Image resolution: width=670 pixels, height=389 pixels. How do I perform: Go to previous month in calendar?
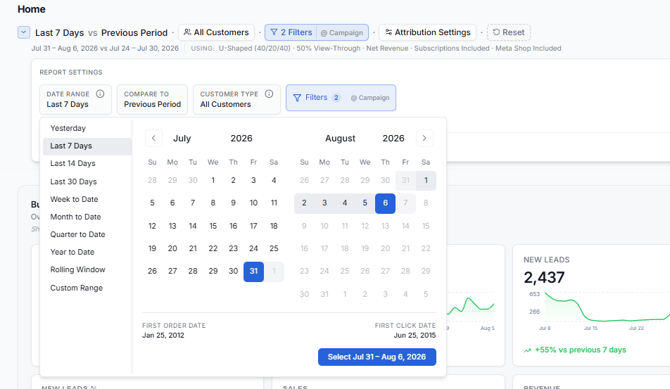click(154, 138)
